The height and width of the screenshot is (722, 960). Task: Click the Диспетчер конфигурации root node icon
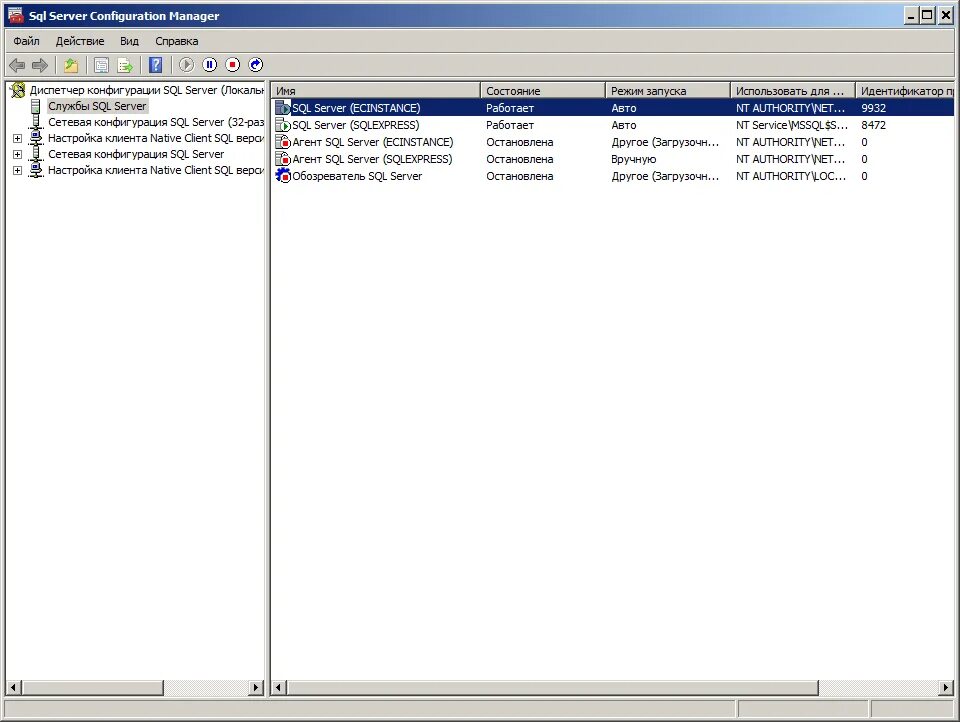(18, 90)
